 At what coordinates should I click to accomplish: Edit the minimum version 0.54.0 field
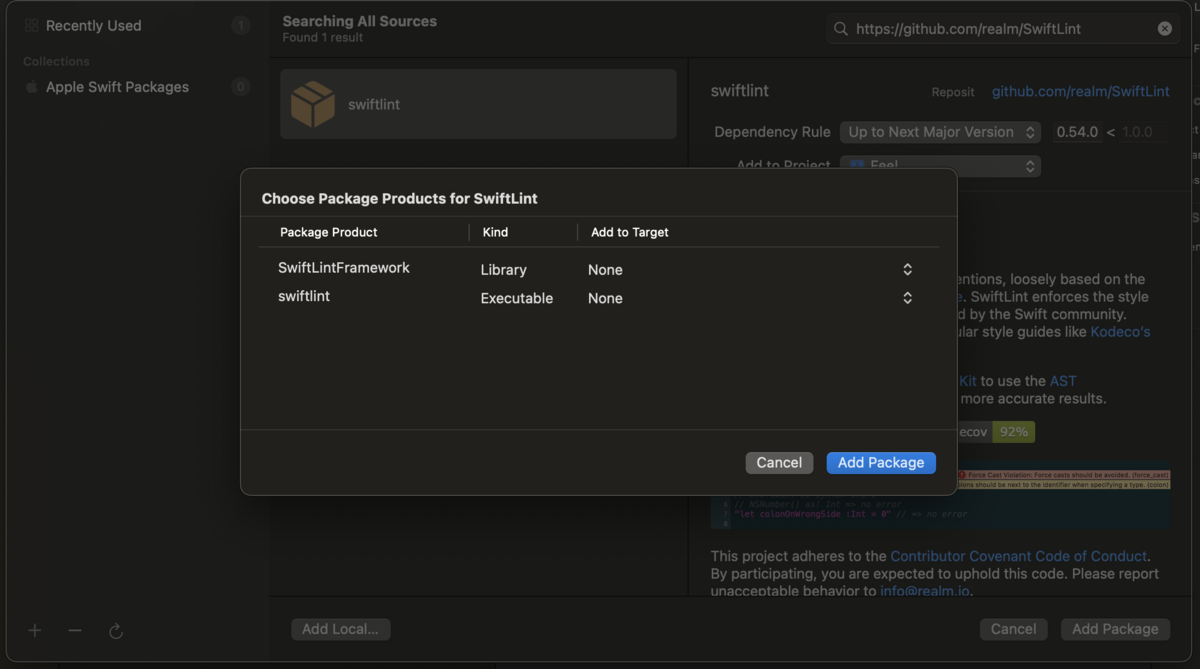coord(1077,132)
